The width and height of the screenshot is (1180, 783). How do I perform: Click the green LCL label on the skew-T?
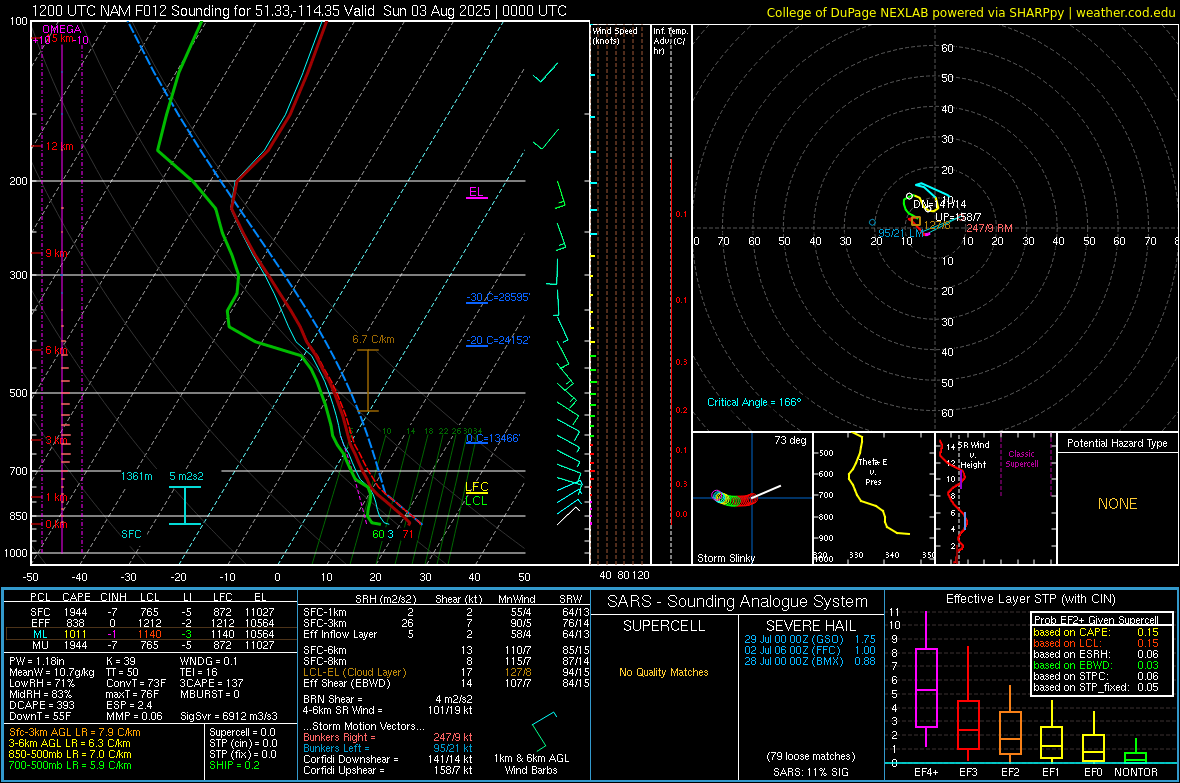(x=476, y=501)
